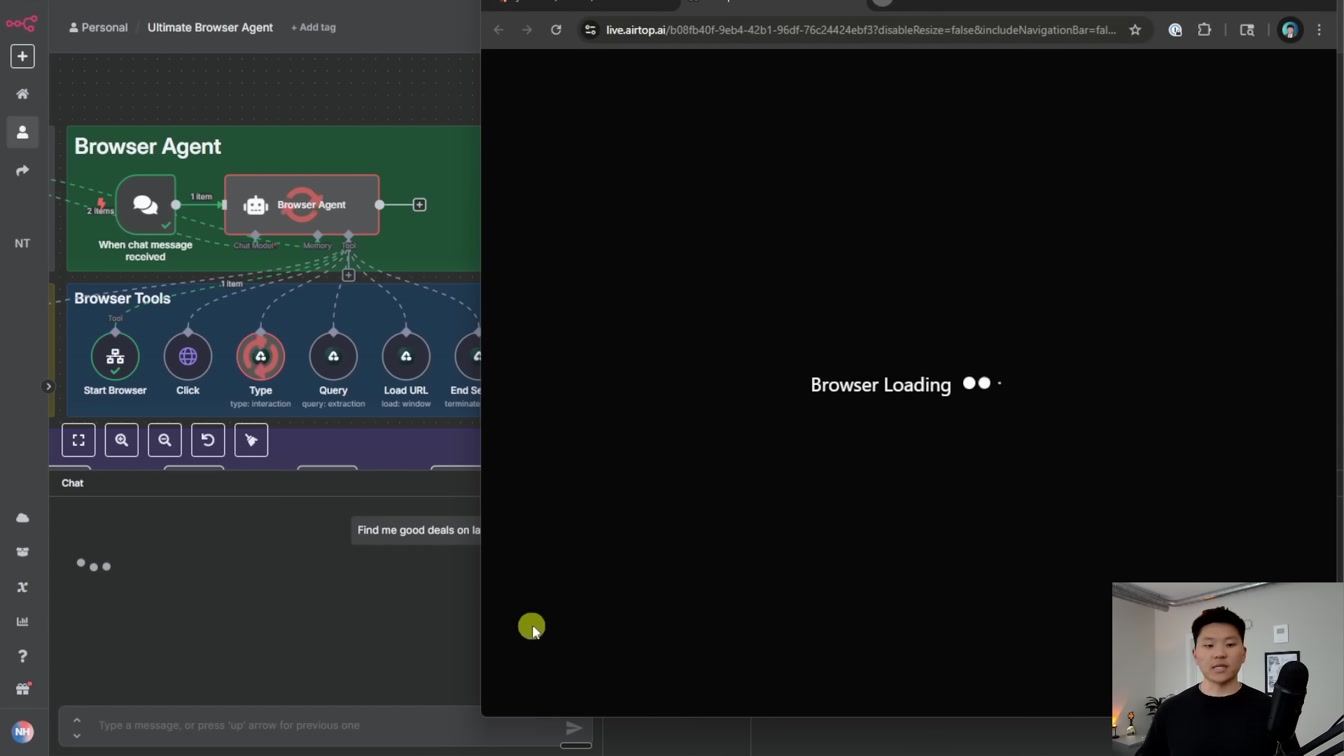This screenshot has width=1344, height=756.
Task: Open the gift What's New icon
Action: pos(22,690)
